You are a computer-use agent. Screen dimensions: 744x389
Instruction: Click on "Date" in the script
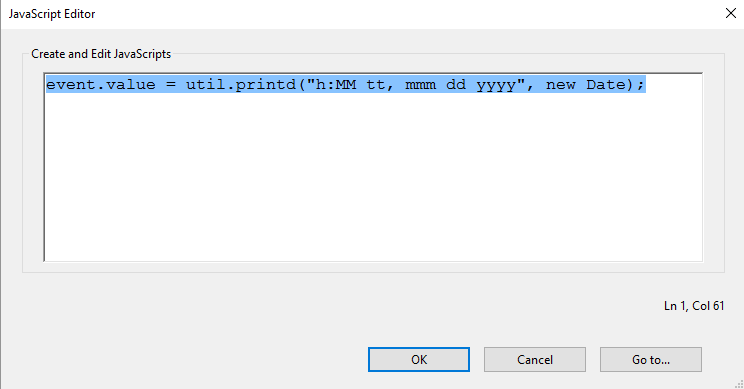606,85
